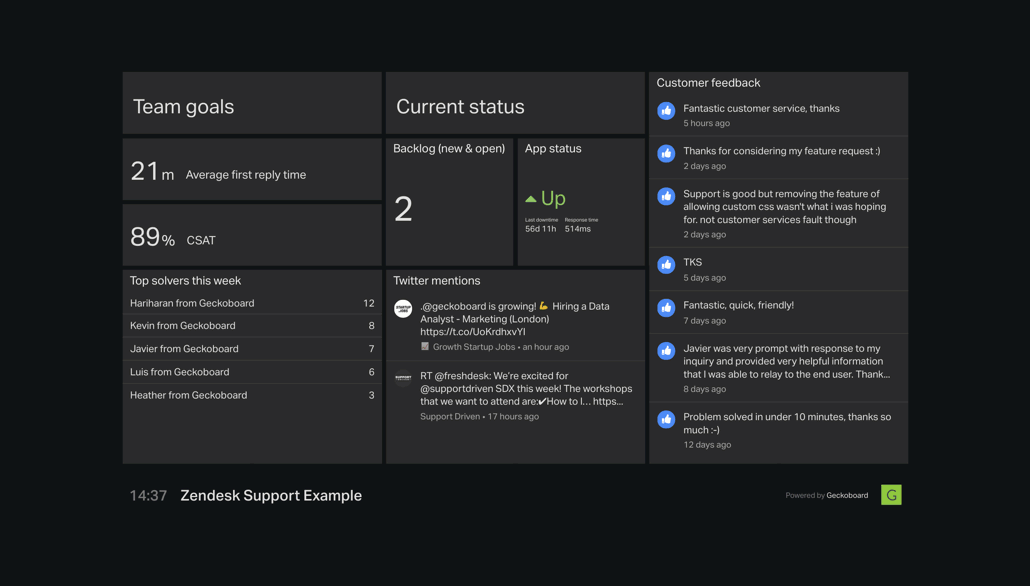Screen dimensions: 1030x586
Task: Click "Problem solved in under 10 minutes" comment
Action: coord(787,423)
